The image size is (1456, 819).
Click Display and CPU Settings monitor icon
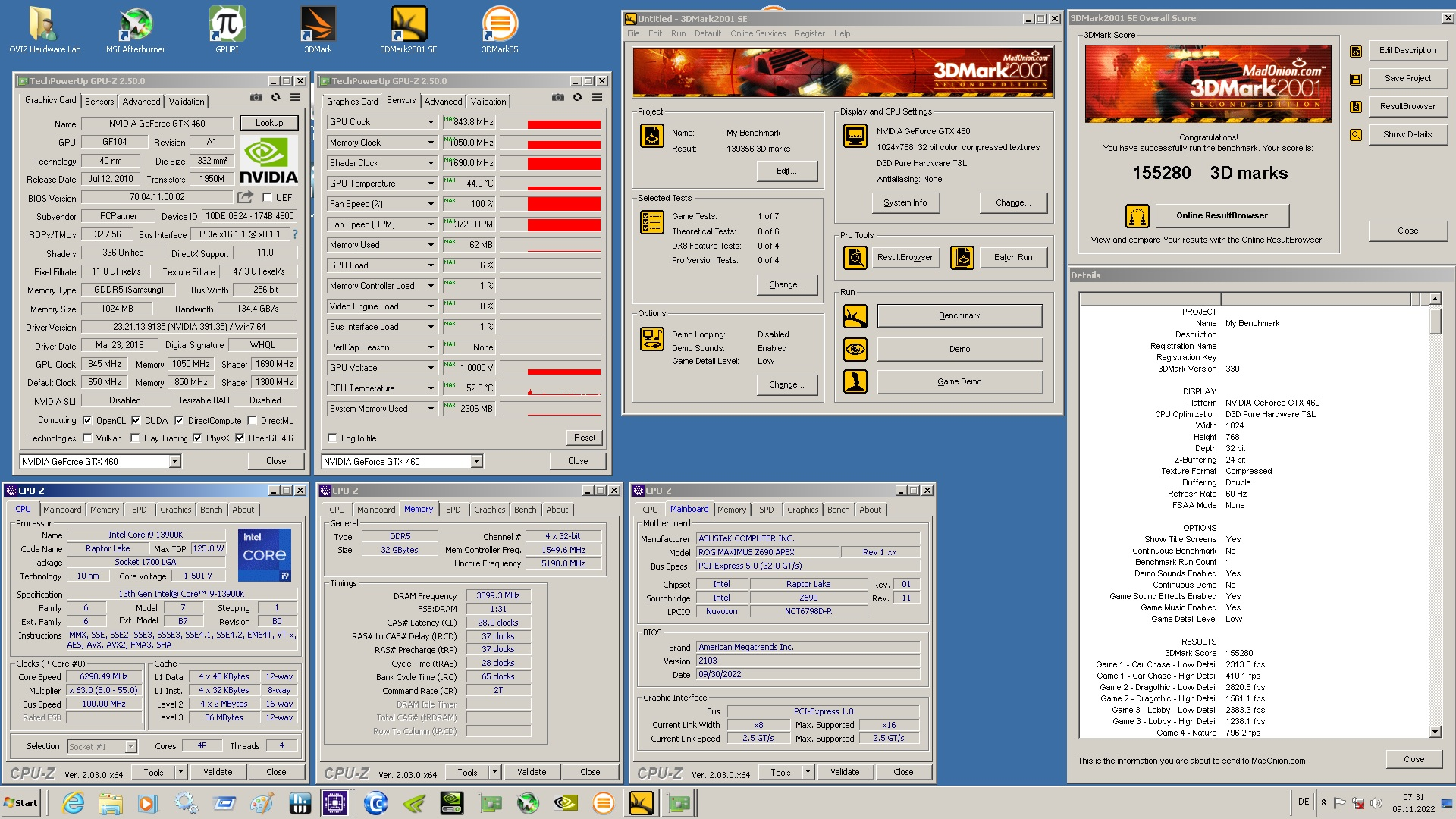(855, 136)
